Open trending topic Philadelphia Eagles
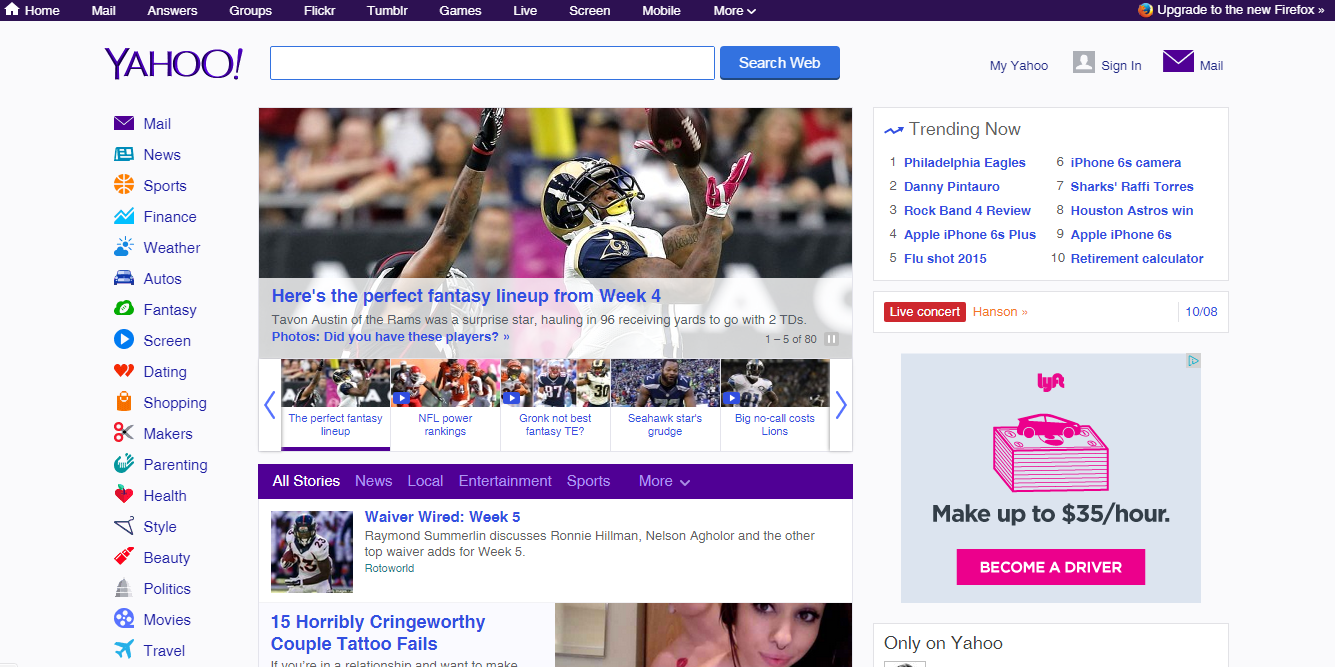Screen dimensions: 1335x667 [x=965, y=163]
